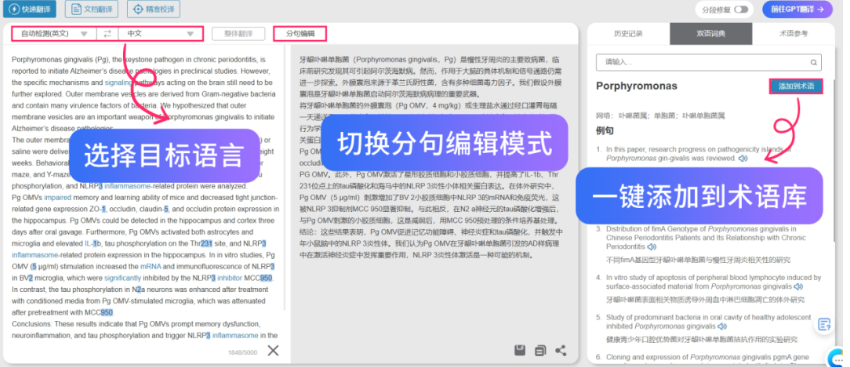Click the highlighted word 'mRNA'
The image size is (850, 367).
(x=150, y=267)
